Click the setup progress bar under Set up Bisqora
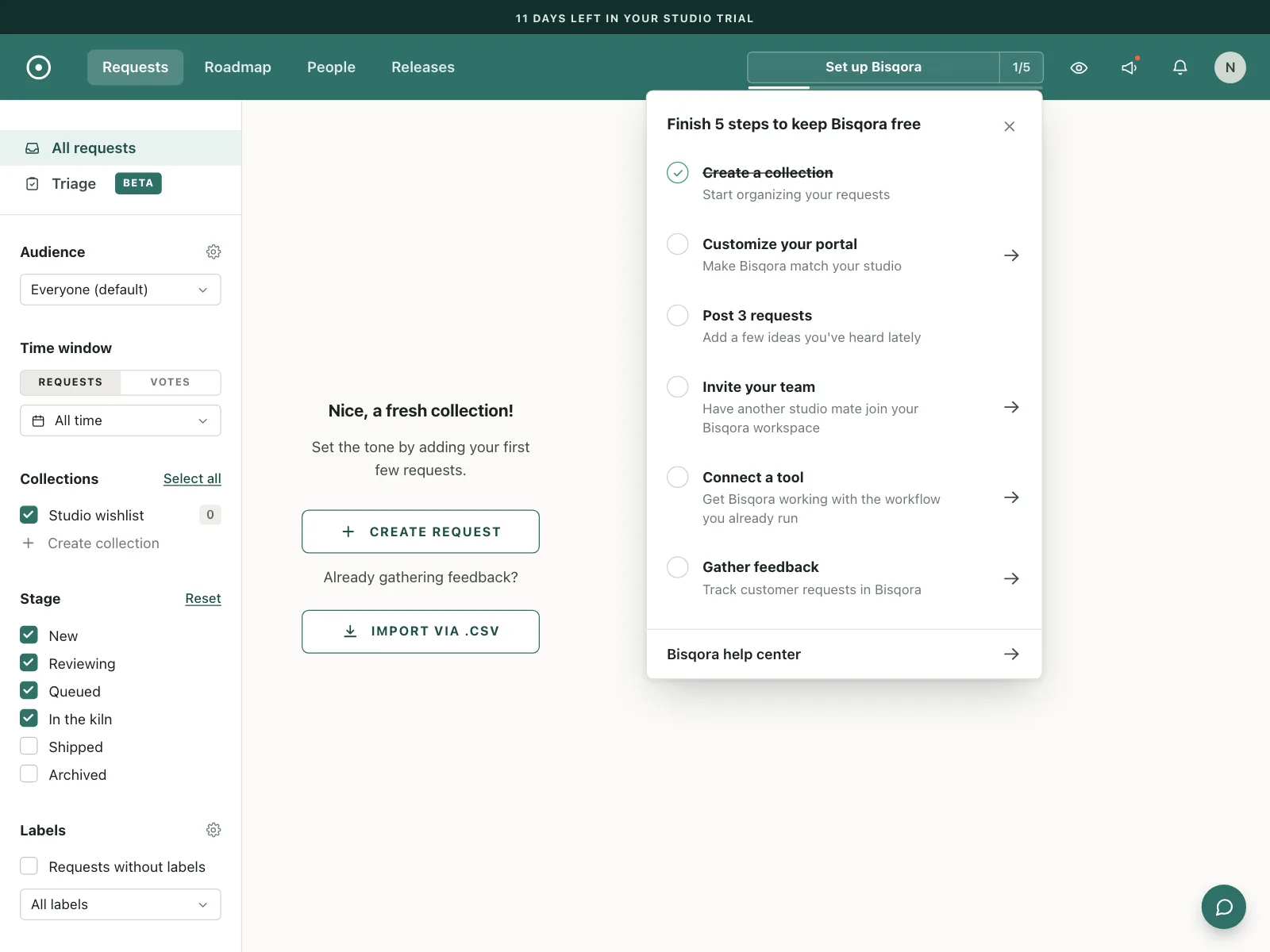Viewport: 1270px width, 952px height. (895, 87)
